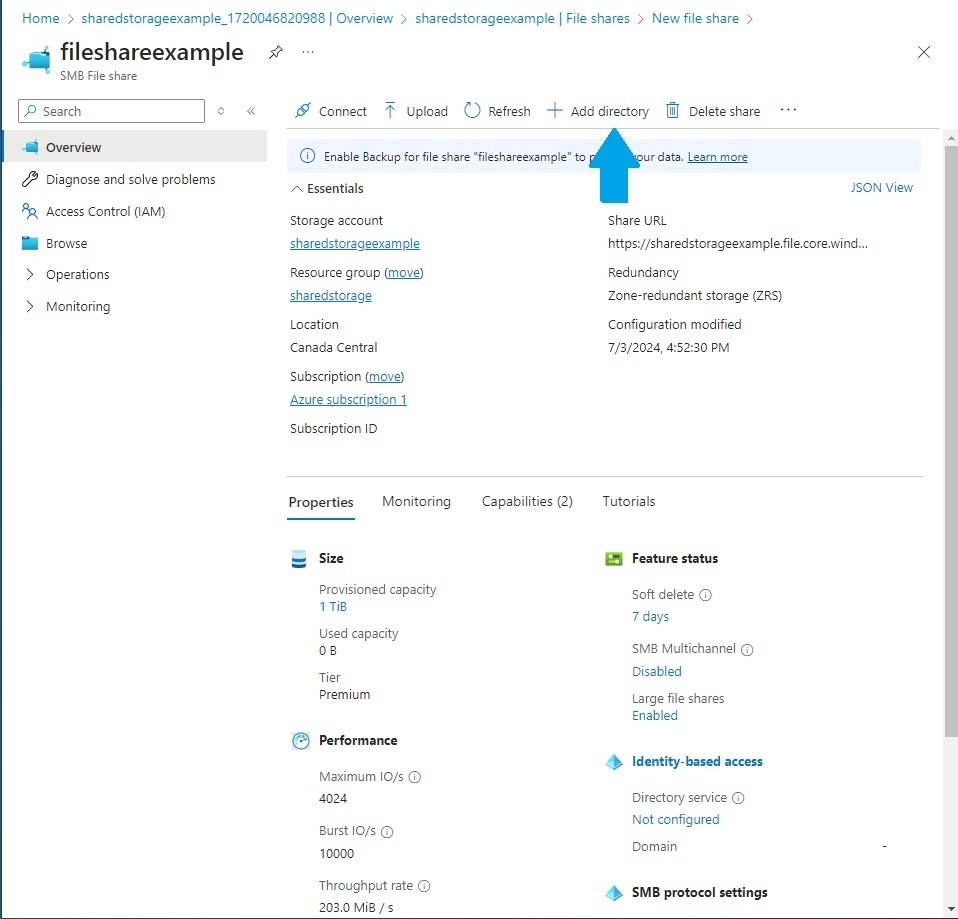Click the Feature status green icon
Viewport: 958px width, 919px height.
613,558
